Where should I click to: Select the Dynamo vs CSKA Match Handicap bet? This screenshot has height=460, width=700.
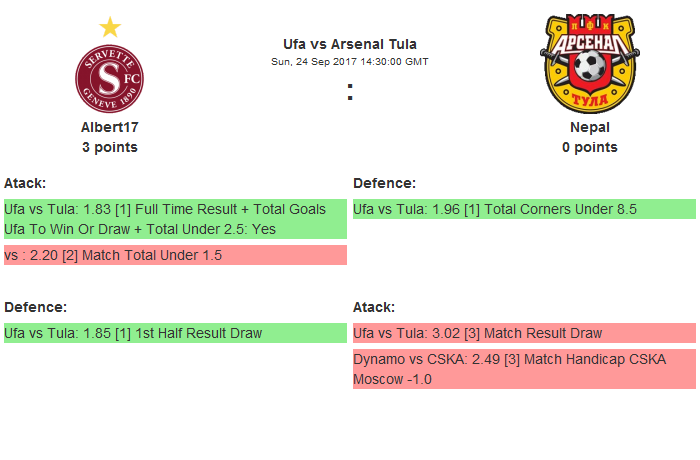coord(524,369)
